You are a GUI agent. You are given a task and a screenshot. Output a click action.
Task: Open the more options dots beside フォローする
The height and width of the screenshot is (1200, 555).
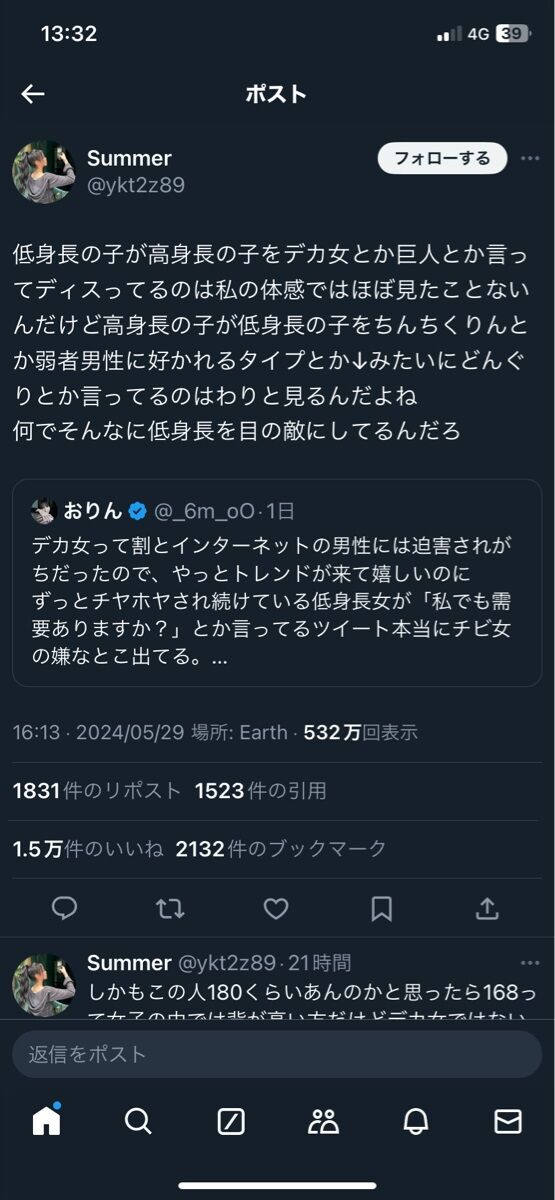coord(530,158)
